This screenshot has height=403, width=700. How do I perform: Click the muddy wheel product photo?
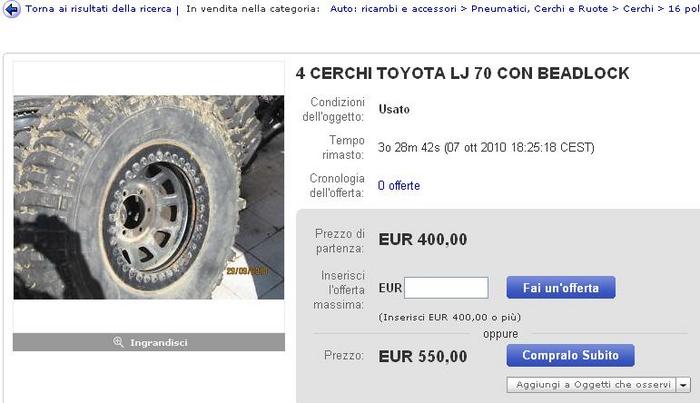tap(149, 197)
